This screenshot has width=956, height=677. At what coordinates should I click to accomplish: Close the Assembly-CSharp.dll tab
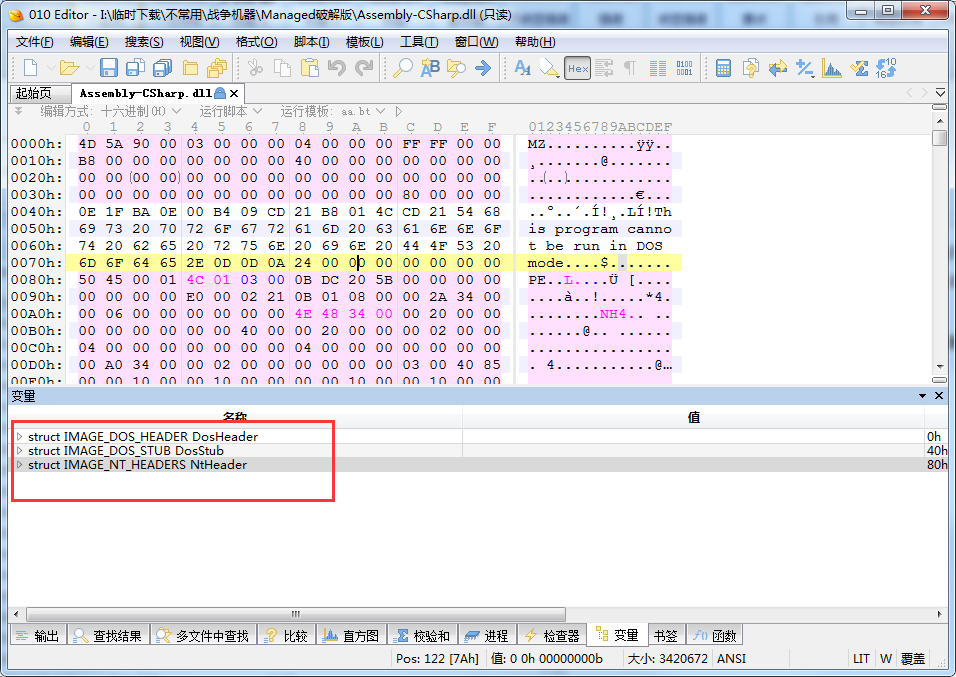234,93
